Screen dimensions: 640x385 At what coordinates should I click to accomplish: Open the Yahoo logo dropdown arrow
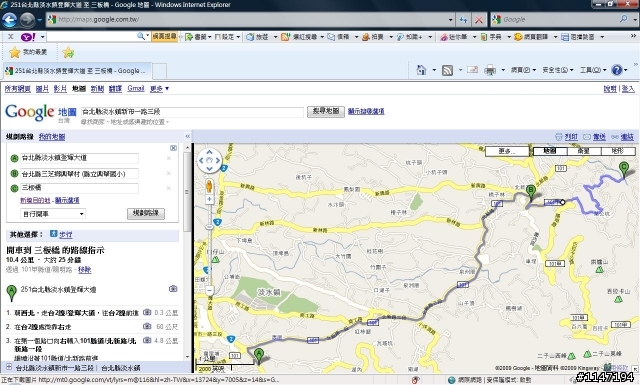42,37
